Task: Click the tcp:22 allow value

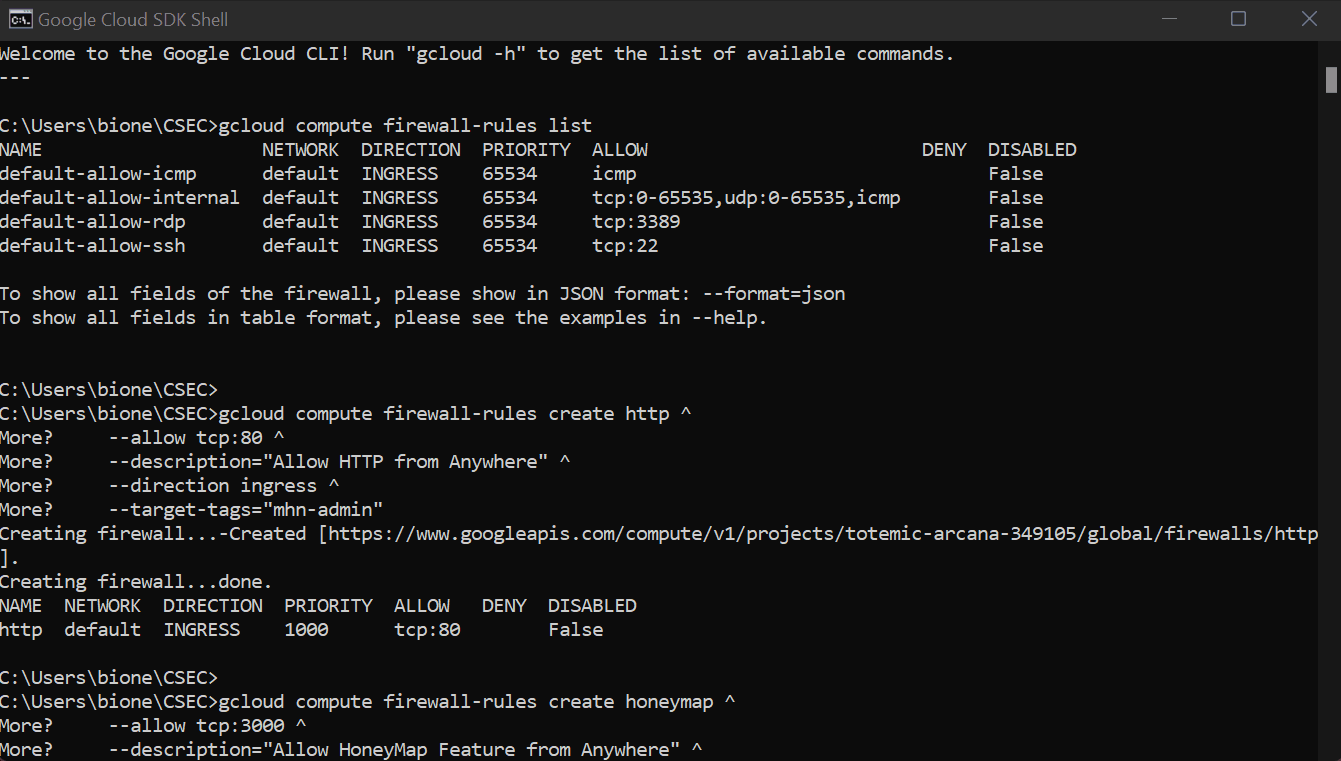Action: [x=625, y=246]
